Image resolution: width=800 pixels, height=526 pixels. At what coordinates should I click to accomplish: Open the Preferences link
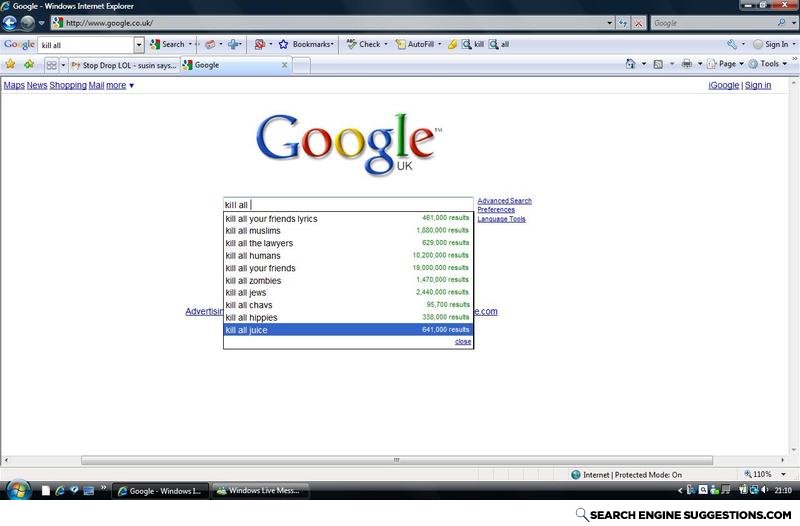[496, 210]
